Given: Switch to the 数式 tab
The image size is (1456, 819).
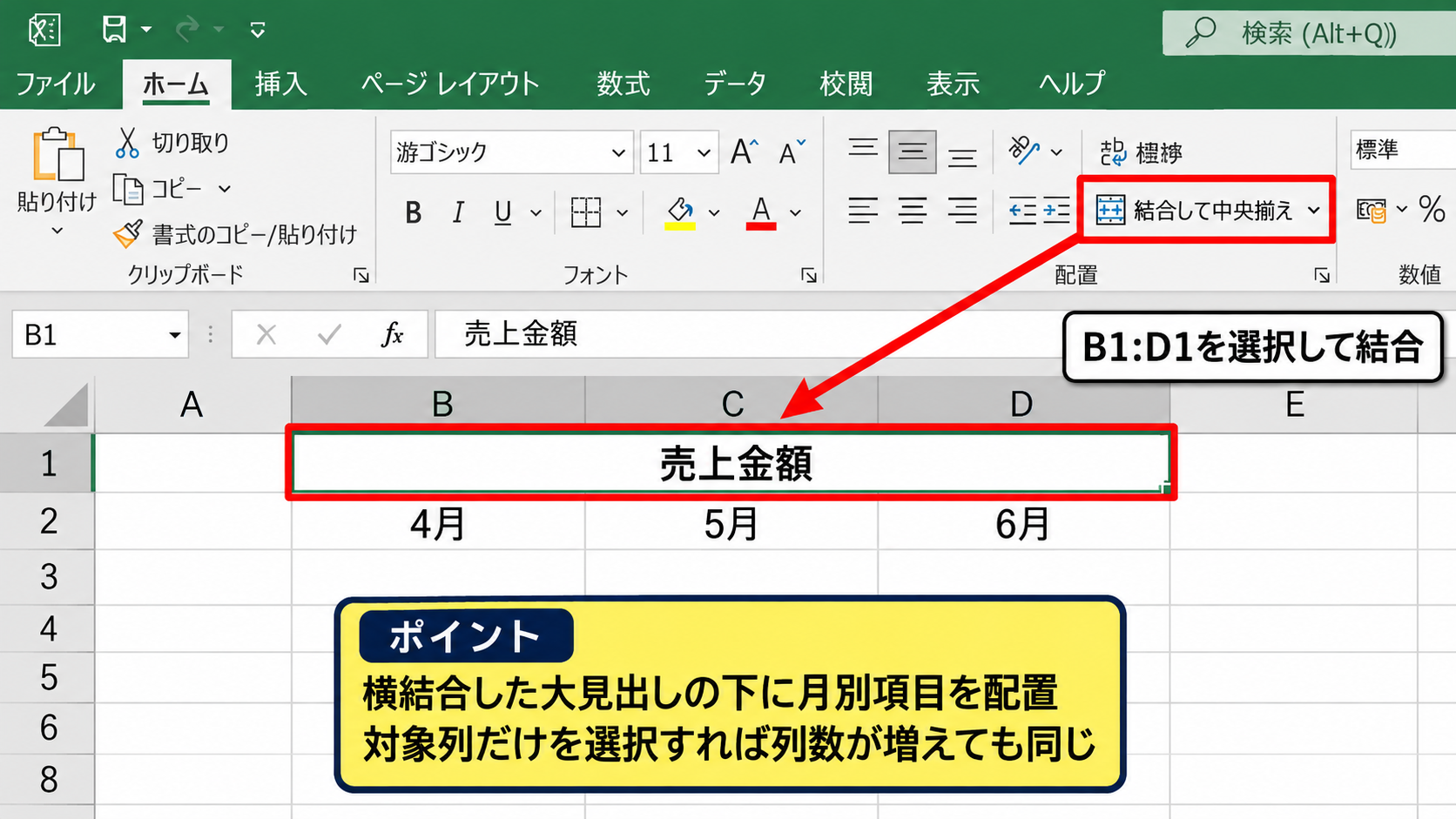Looking at the screenshot, I should tap(623, 84).
